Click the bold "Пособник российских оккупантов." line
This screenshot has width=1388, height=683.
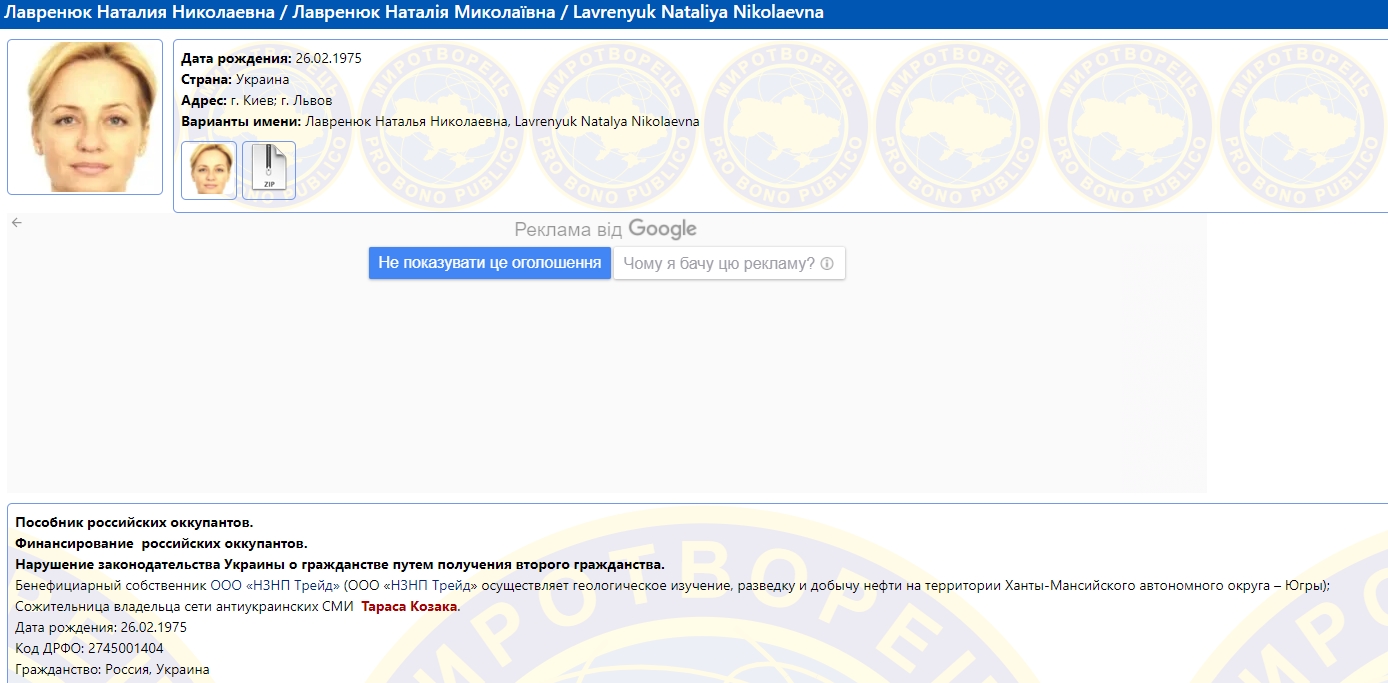click(x=134, y=522)
